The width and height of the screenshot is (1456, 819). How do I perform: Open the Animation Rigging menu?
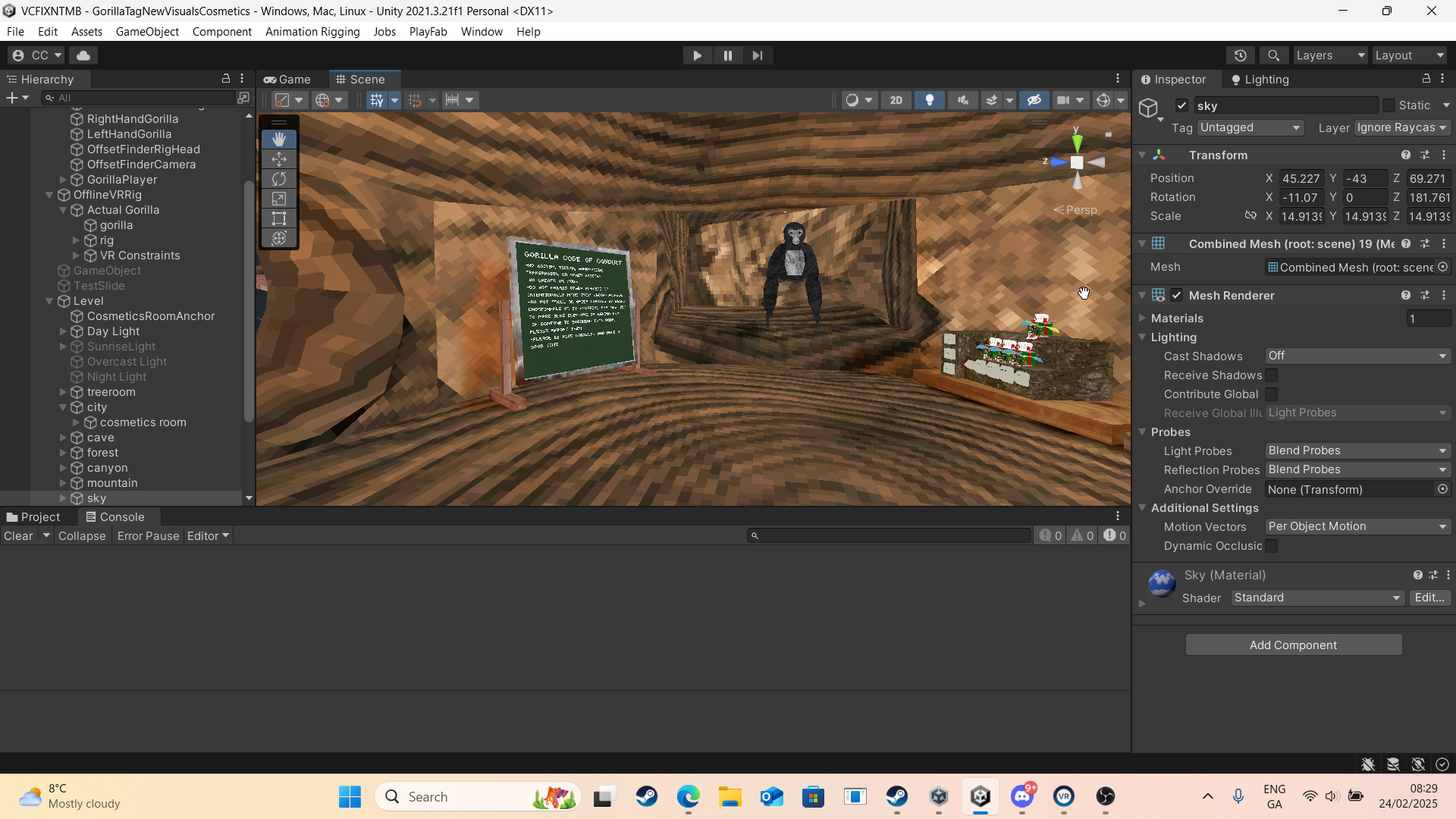point(312,32)
